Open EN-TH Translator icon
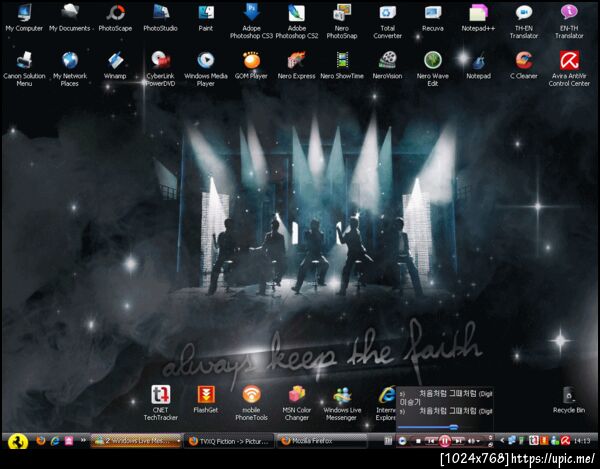This screenshot has height=469, width=600. click(569, 21)
